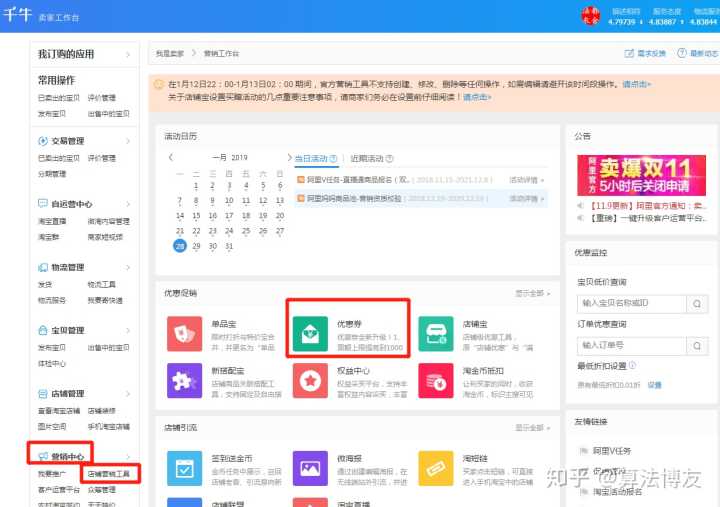Viewport: 720px width, 507px height.
Task: Go to previous month in activity calendar
Action: [x=171, y=158]
